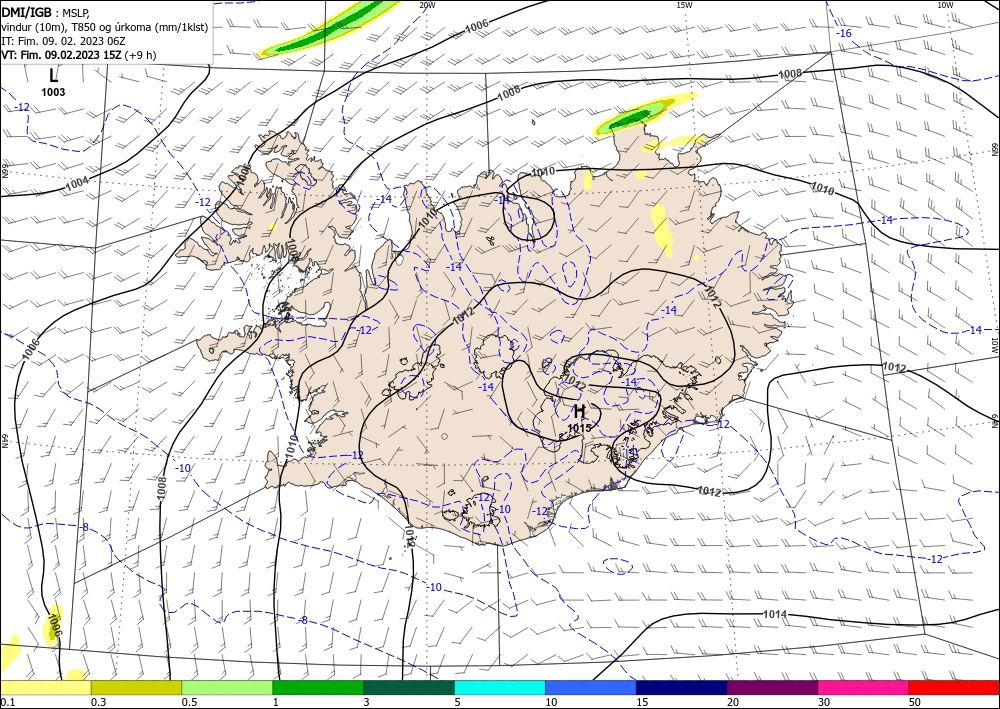The image size is (1000, 709).
Task: Click the '1004' isobar label
Action: [77, 184]
